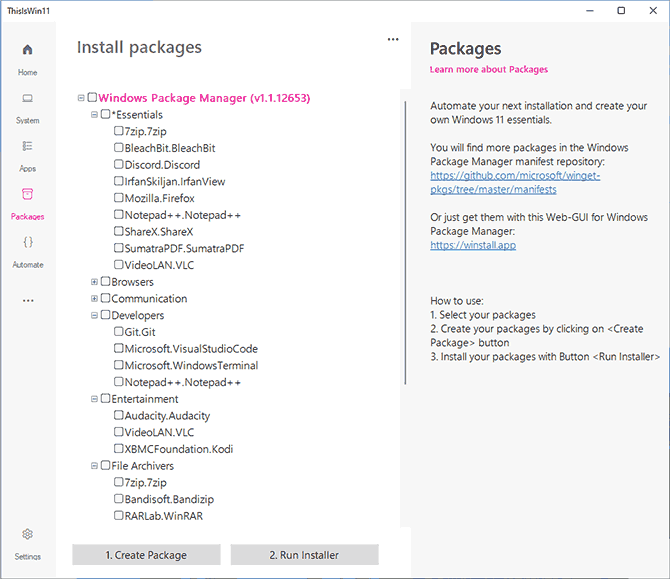Switch to the Apps section label
This screenshot has height=579, width=670.
point(27,168)
